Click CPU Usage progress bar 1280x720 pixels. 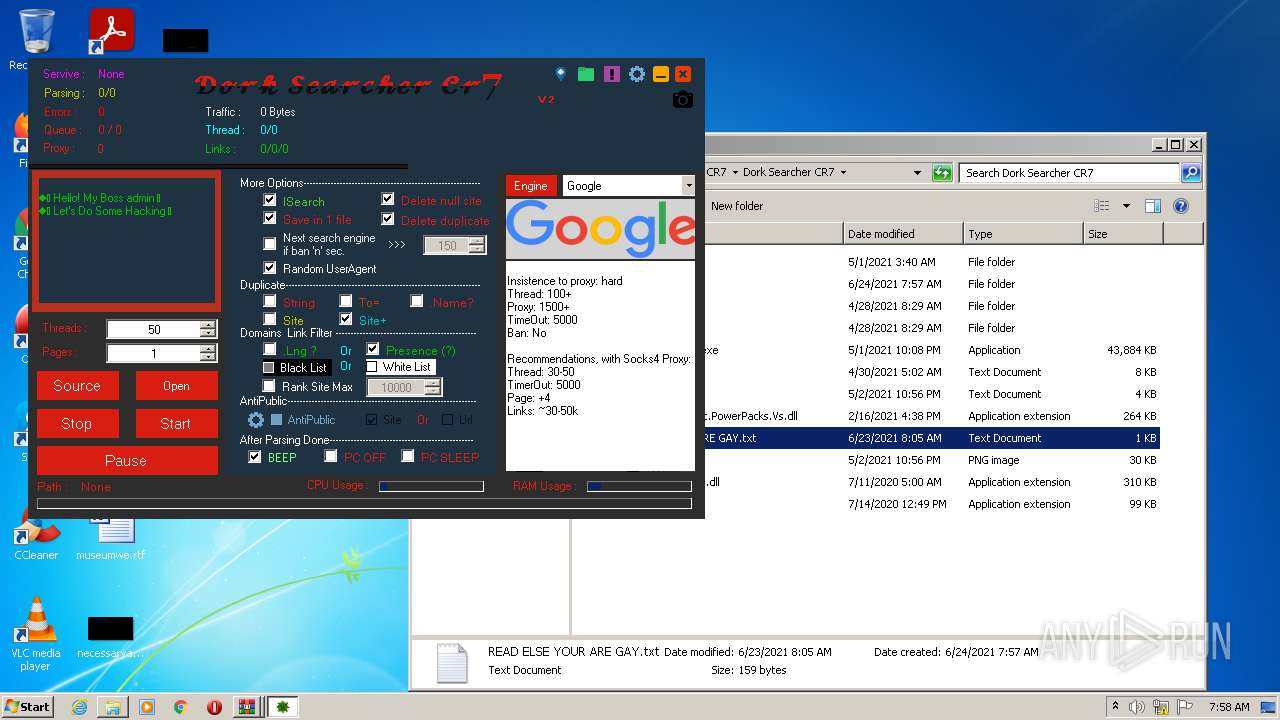coord(431,486)
